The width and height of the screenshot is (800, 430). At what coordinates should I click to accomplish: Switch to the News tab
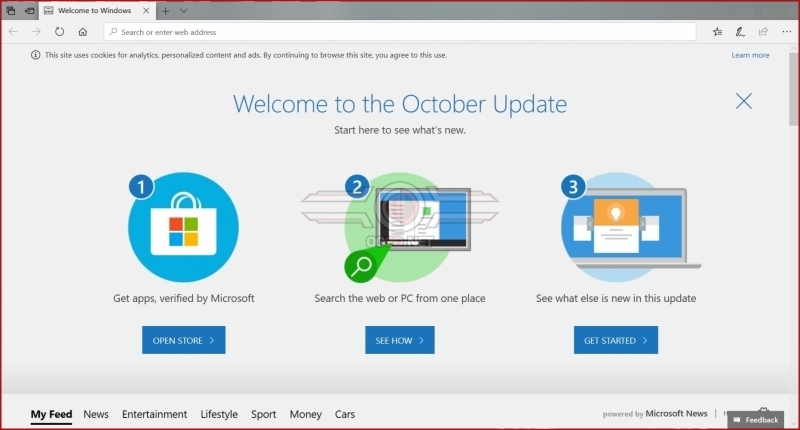pos(96,414)
